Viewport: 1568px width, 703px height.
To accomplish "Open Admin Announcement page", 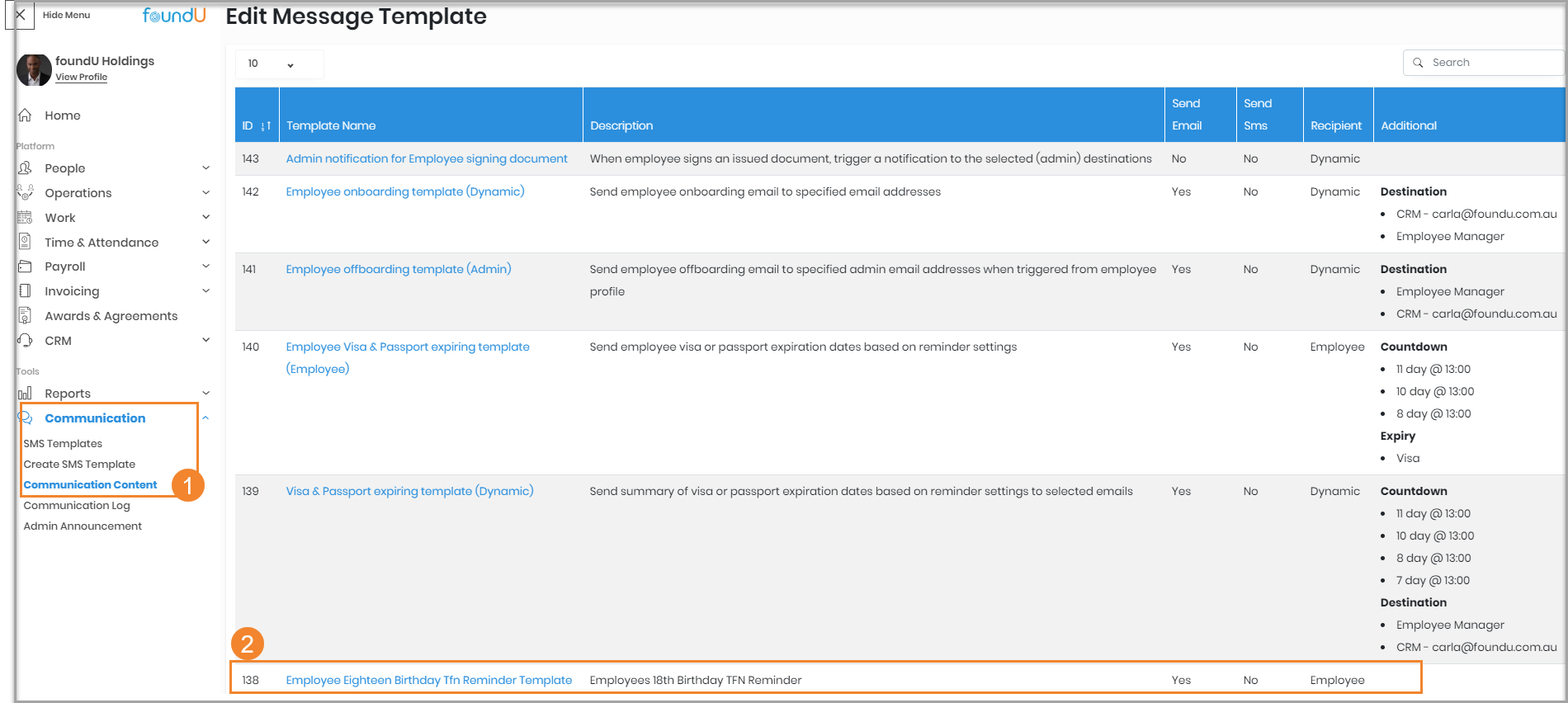I will 83,526.
